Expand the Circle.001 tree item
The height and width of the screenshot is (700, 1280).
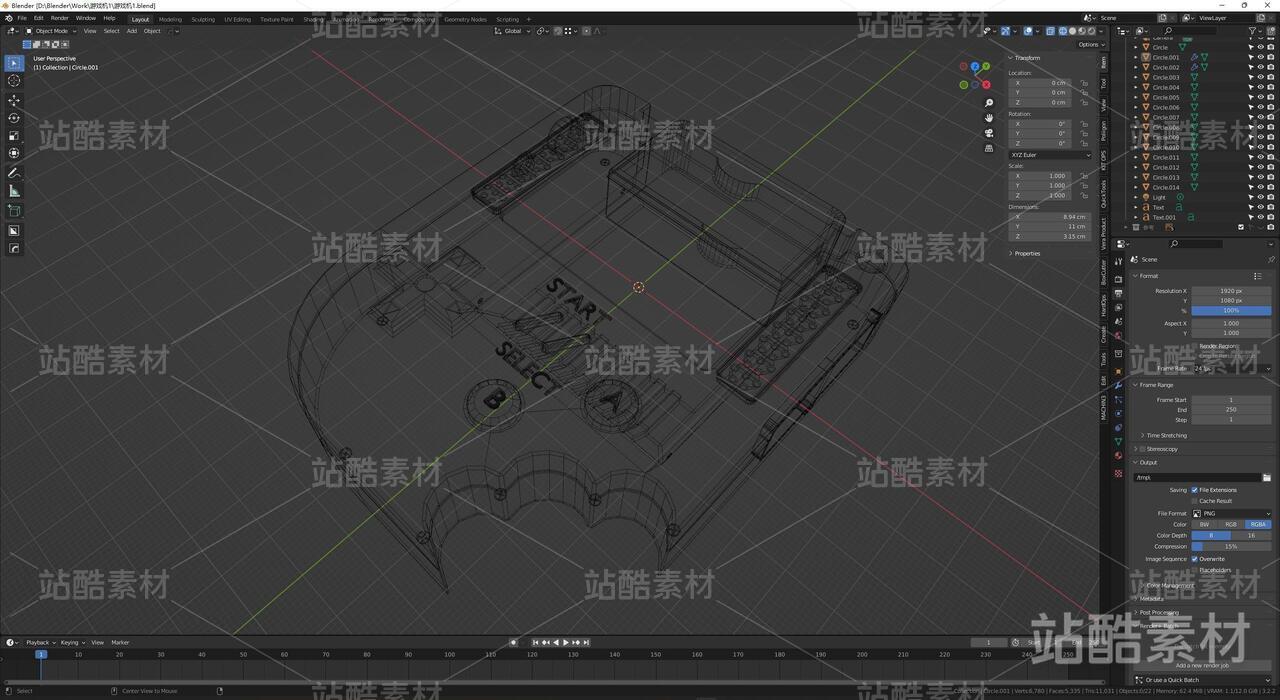coord(1135,57)
